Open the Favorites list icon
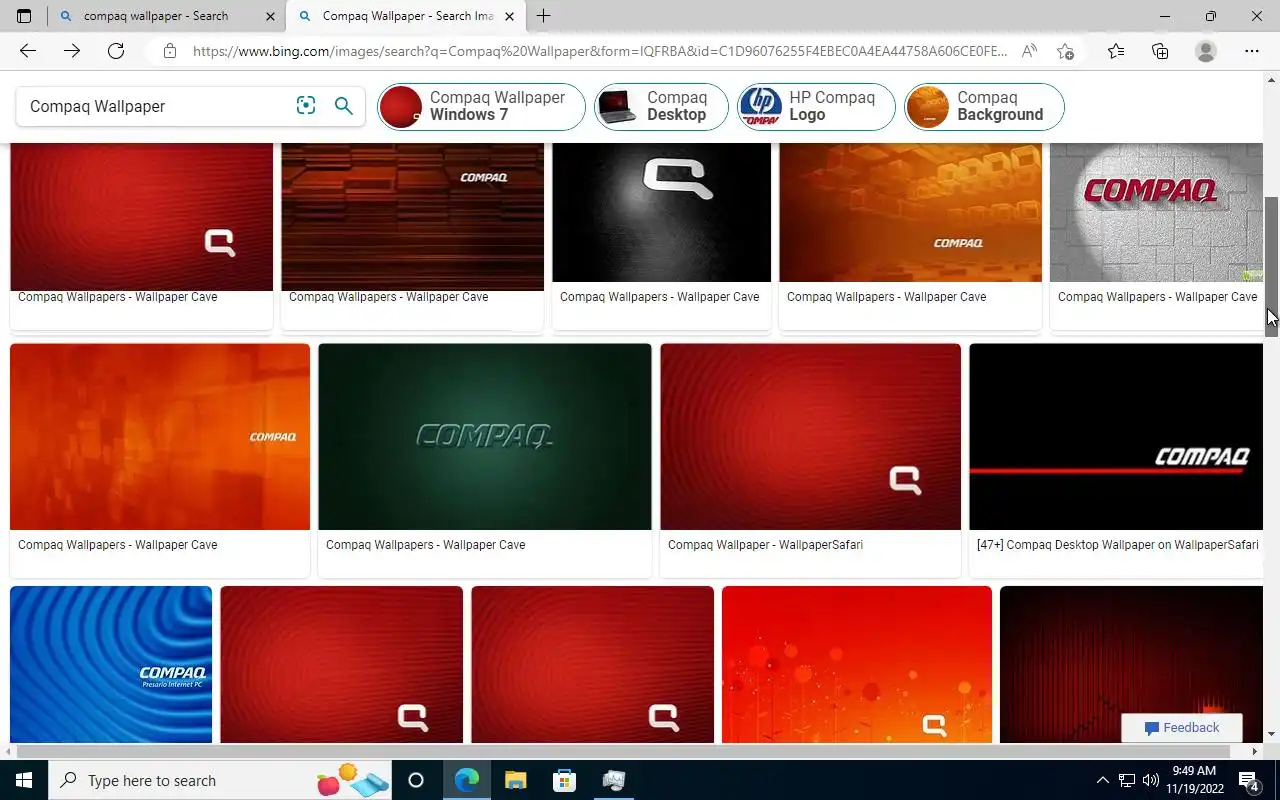1280x800 pixels. (1116, 51)
